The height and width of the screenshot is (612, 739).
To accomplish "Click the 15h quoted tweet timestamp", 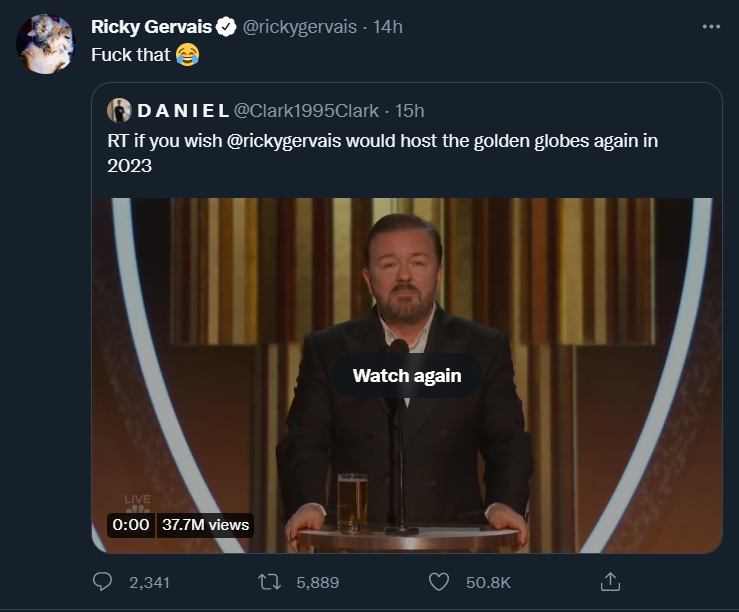I will coord(410,110).
